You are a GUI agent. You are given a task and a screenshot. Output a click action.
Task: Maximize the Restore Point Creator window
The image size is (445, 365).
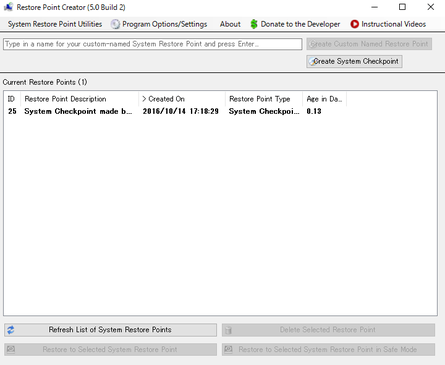[x=403, y=7]
